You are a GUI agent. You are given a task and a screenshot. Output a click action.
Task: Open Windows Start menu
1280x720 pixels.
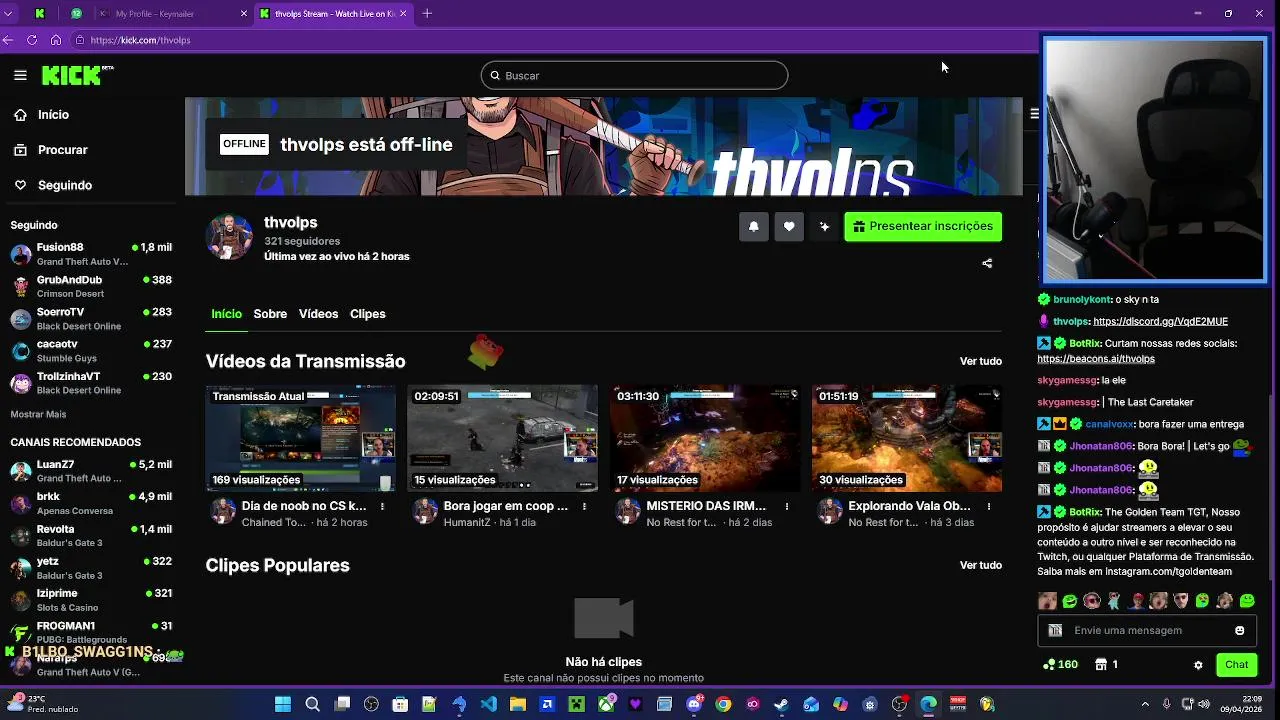[283, 704]
